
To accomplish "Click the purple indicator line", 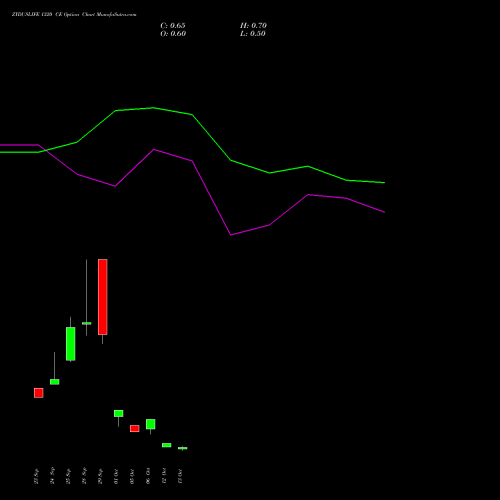I will tap(211, 198).
